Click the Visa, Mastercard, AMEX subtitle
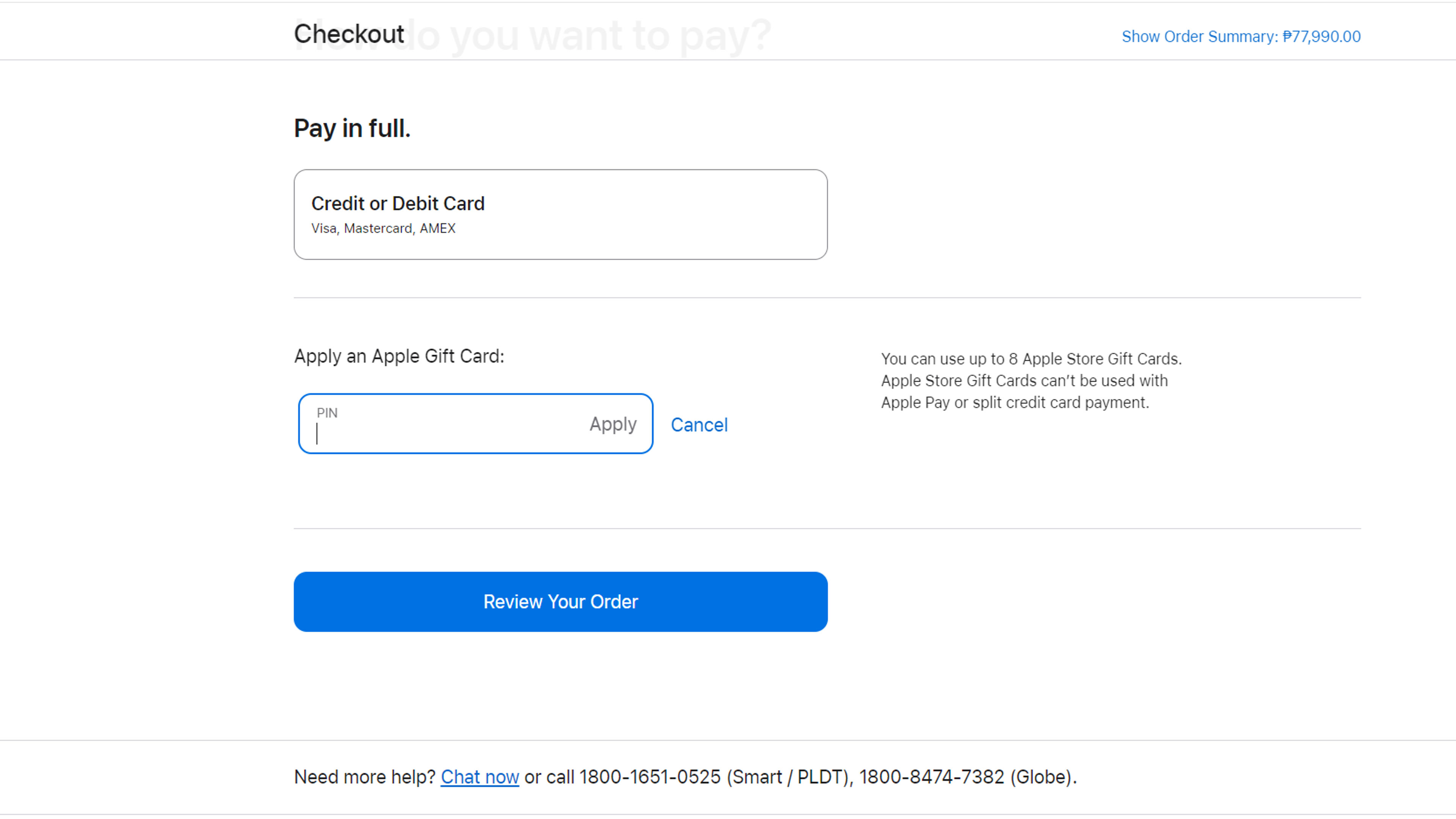Viewport: 1456px width, 819px height. coord(383,228)
